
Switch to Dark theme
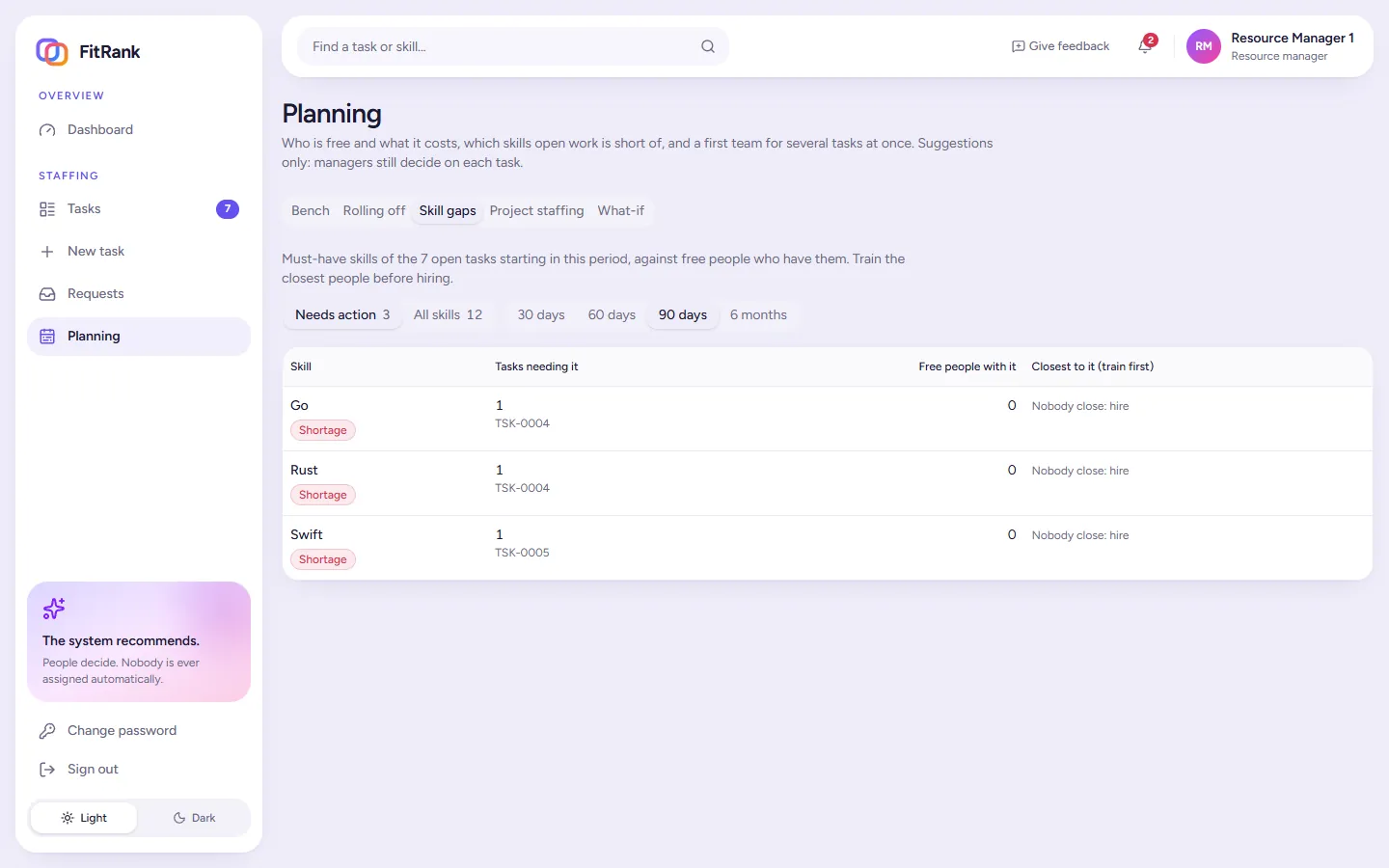(x=194, y=818)
